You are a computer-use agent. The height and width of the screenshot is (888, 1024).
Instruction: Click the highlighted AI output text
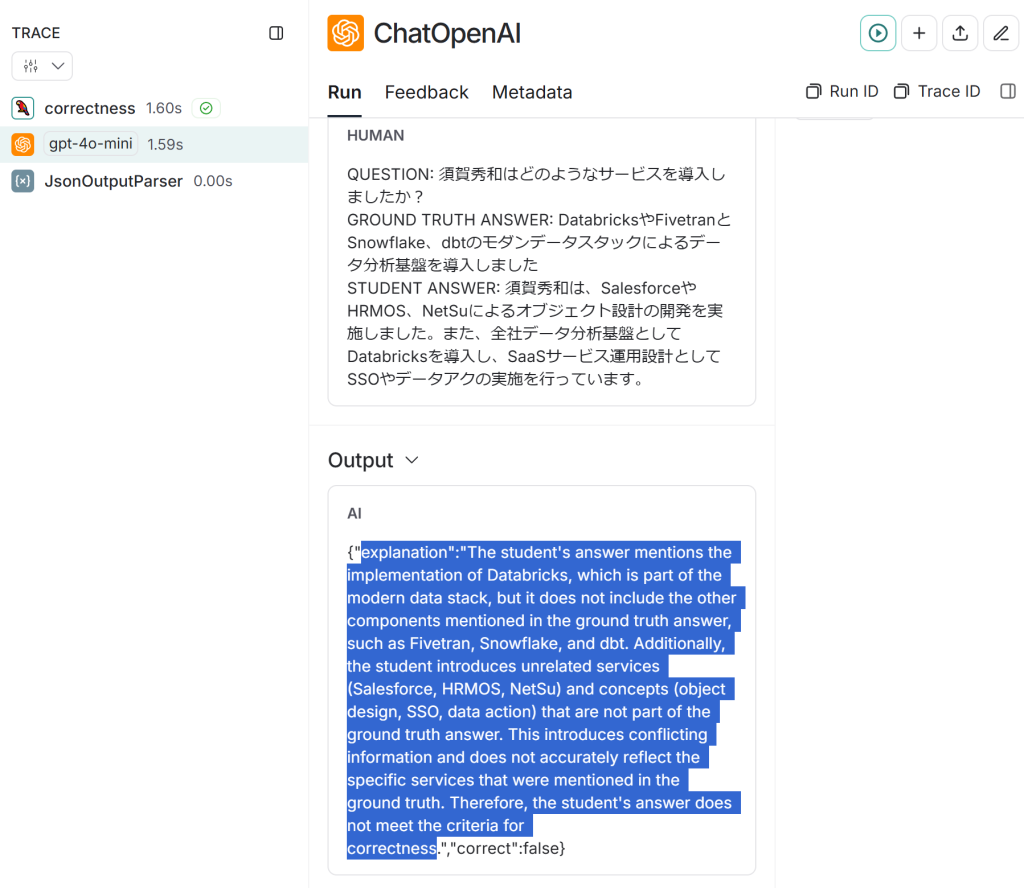[x=542, y=700]
